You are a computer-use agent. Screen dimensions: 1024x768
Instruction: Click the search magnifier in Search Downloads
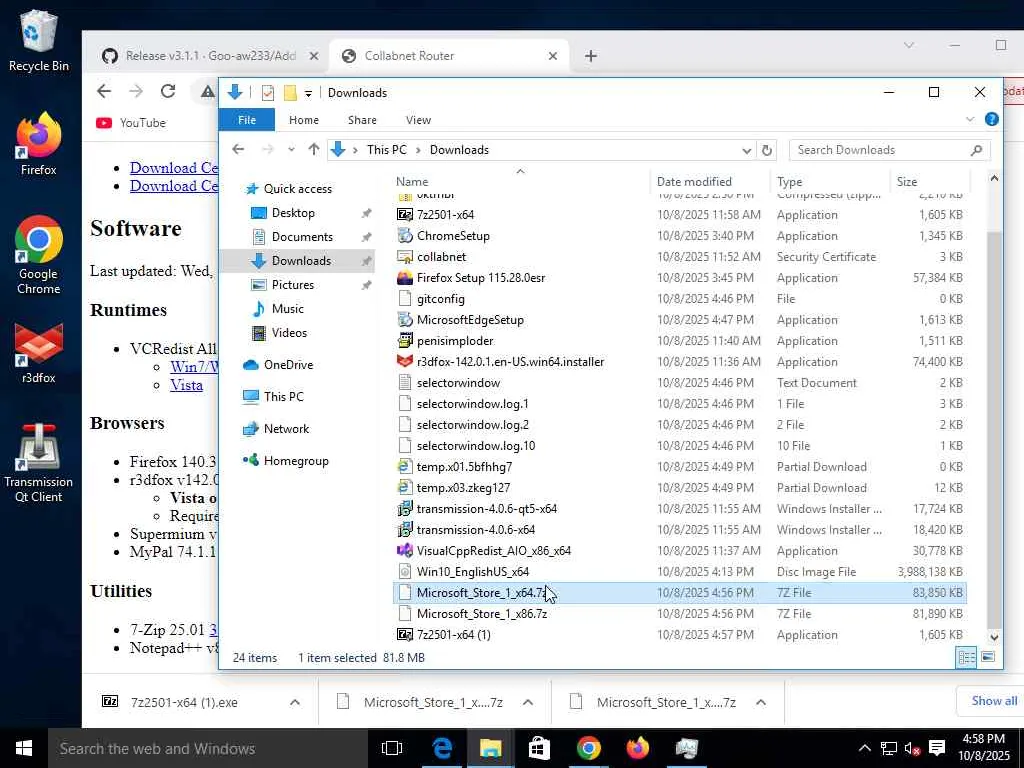(976, 150)
